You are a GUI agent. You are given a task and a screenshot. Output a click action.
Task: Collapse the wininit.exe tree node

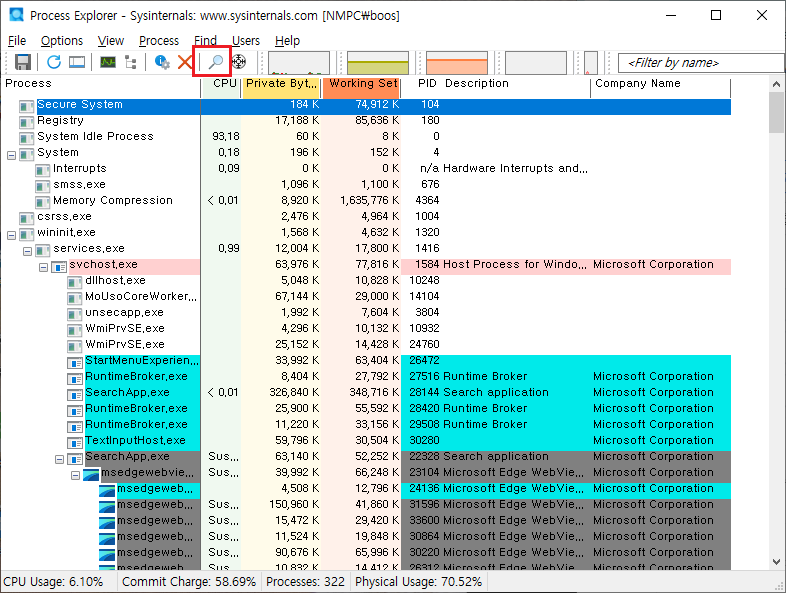[12, 235]
